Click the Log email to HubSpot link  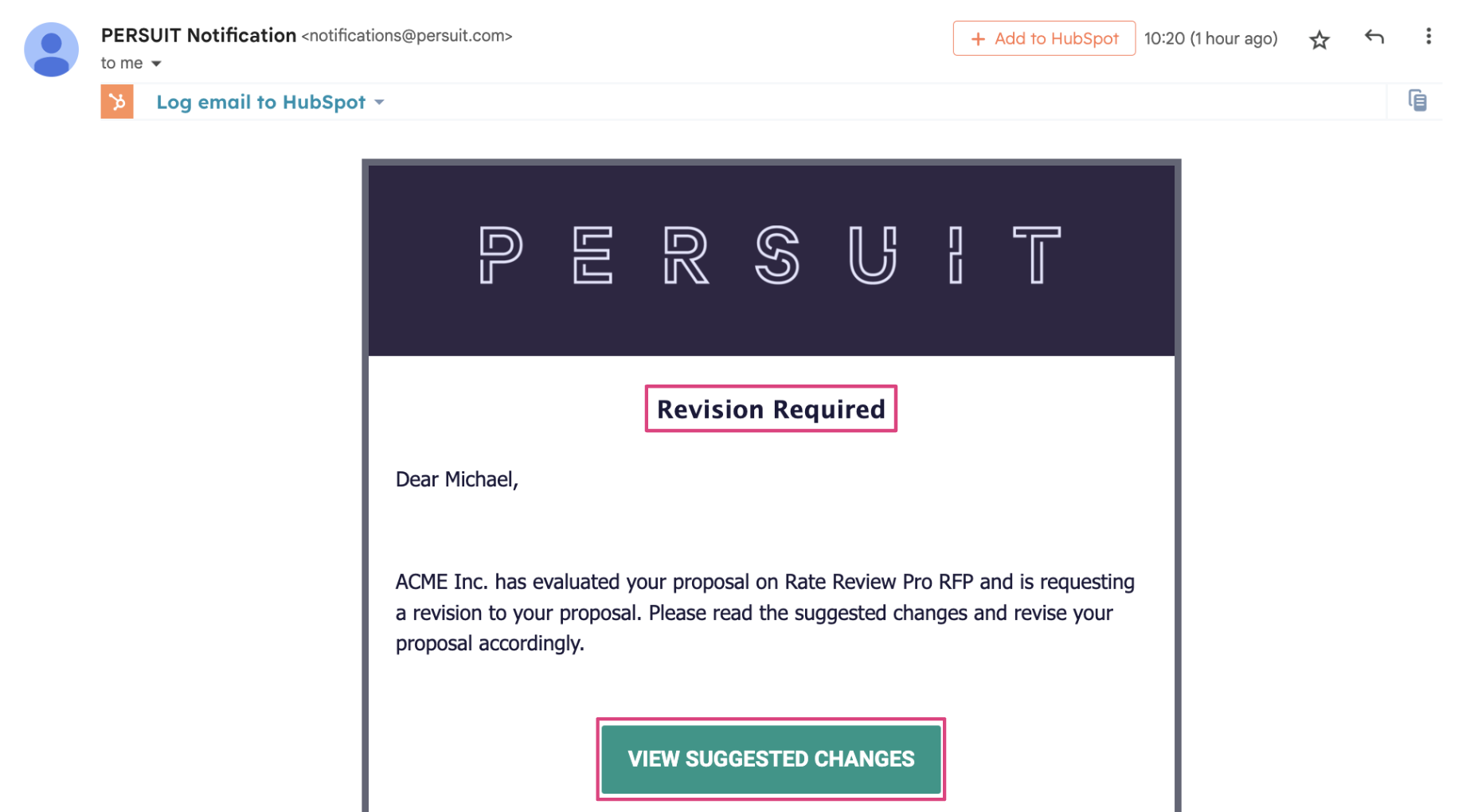click(x=260, y=102)
